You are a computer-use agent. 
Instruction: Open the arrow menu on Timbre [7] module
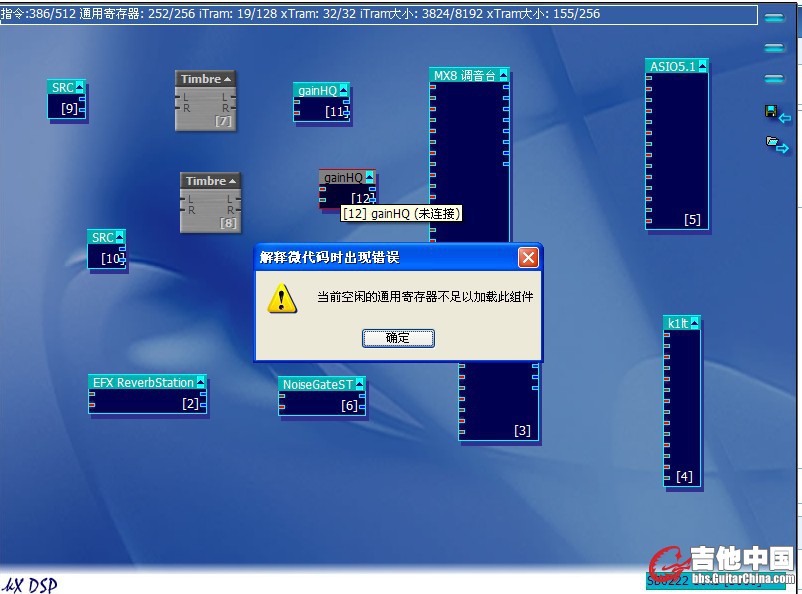(x=228, y=79)
